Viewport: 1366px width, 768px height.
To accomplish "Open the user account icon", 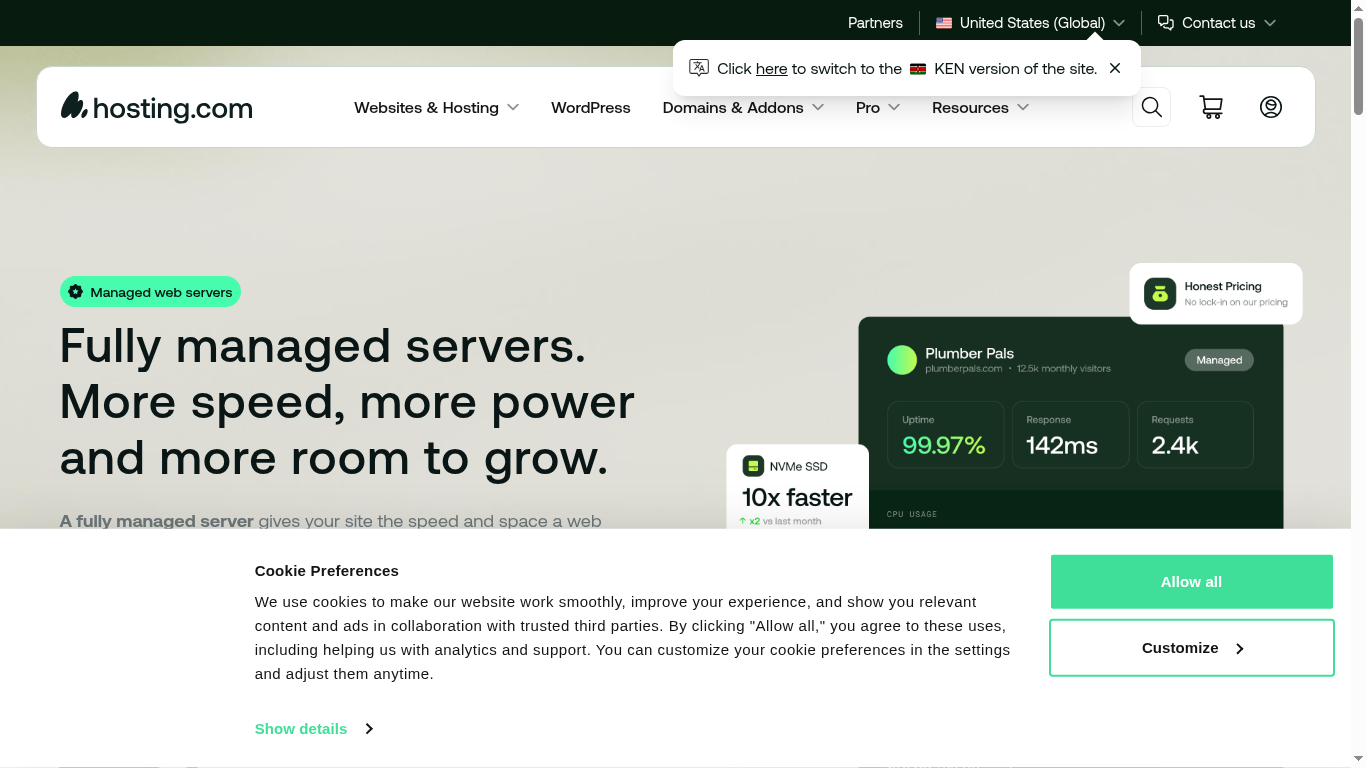I will pyautogui.click(x=1271, y=107).
